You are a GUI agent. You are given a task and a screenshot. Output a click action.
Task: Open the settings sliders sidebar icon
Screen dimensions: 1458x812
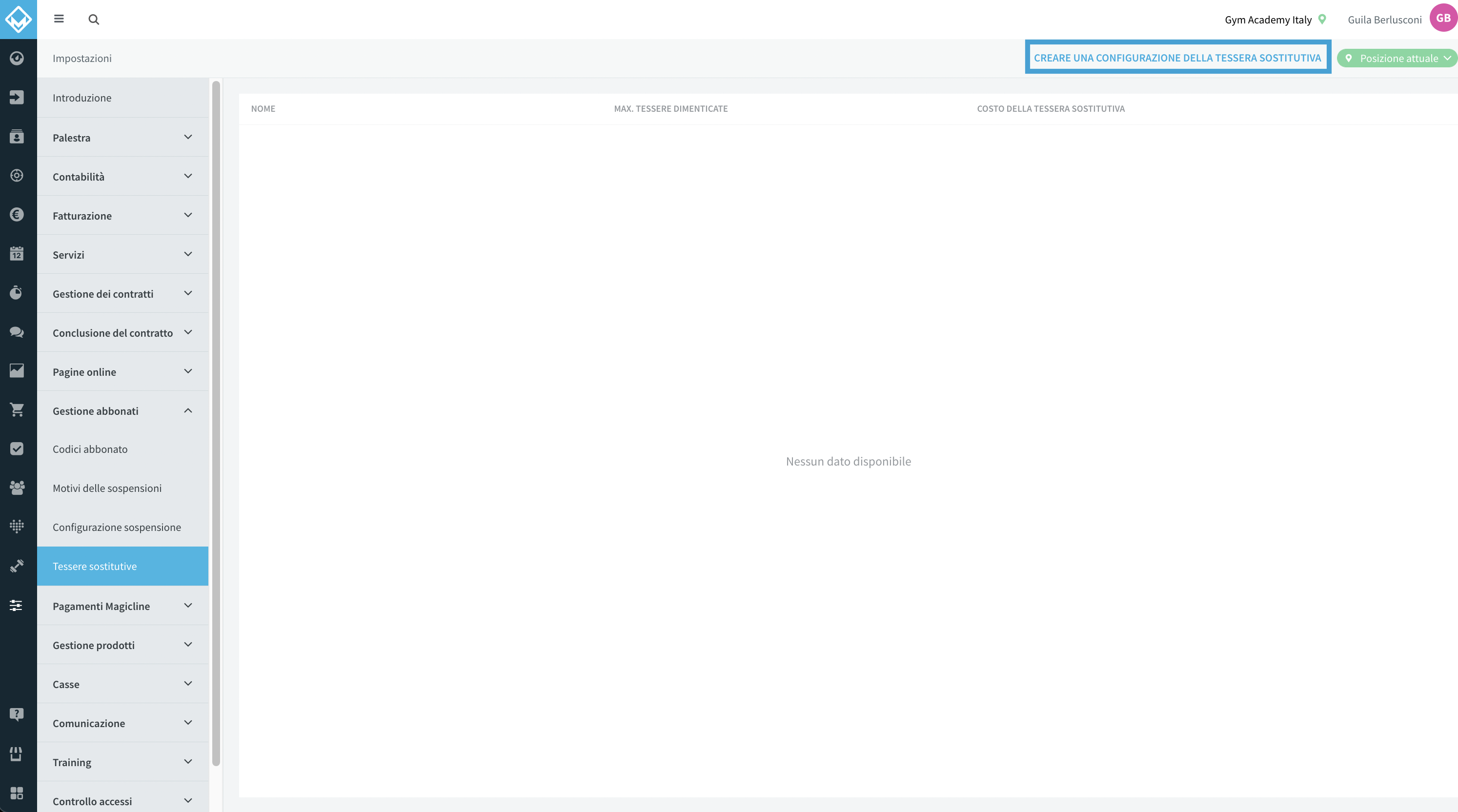[x=17, y=605]
